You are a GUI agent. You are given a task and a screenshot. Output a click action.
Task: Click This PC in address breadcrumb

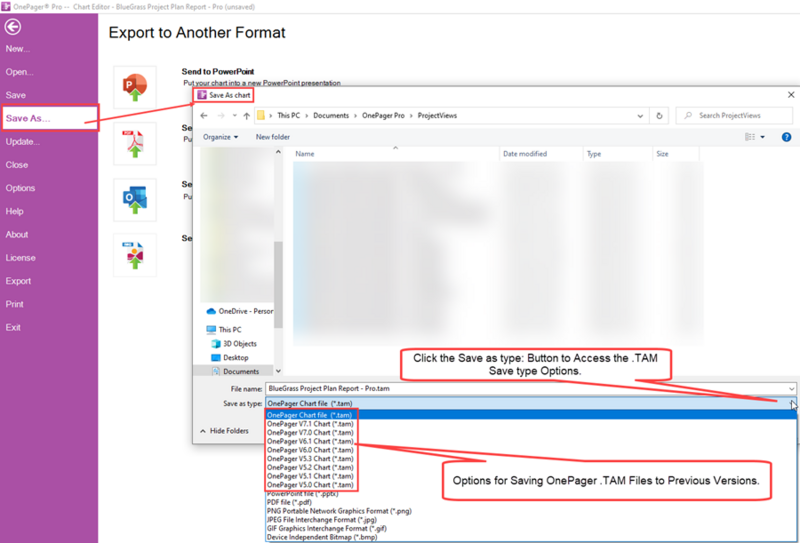(x=289, y=116)
